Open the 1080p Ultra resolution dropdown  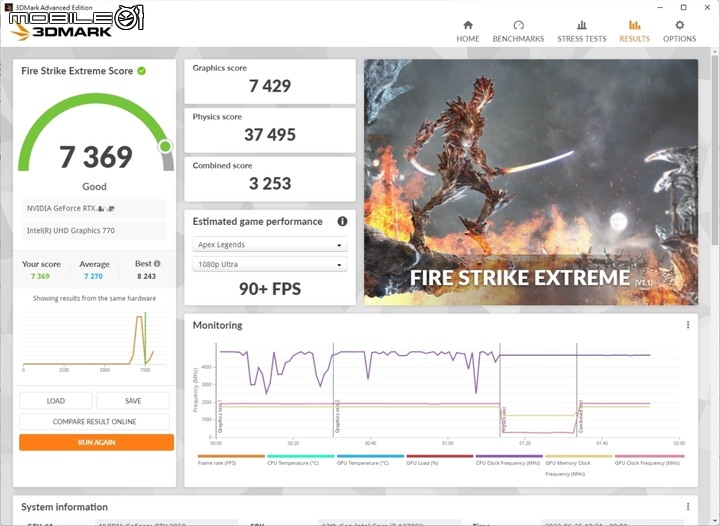click(270, 264)
